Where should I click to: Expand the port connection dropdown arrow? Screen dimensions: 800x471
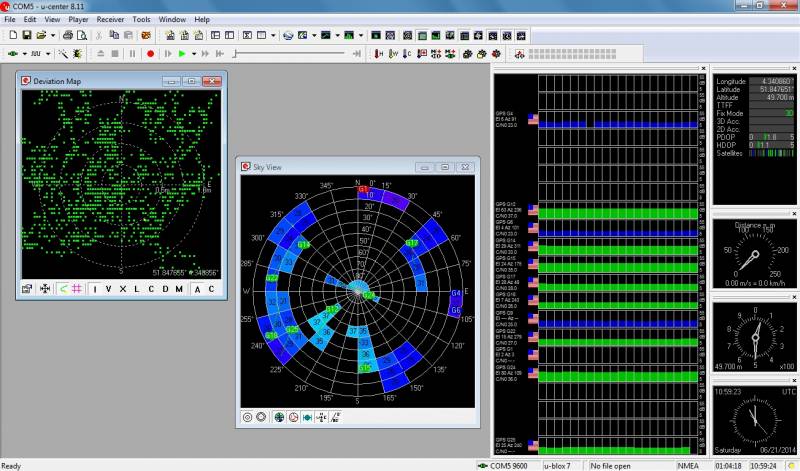(24, 54)
